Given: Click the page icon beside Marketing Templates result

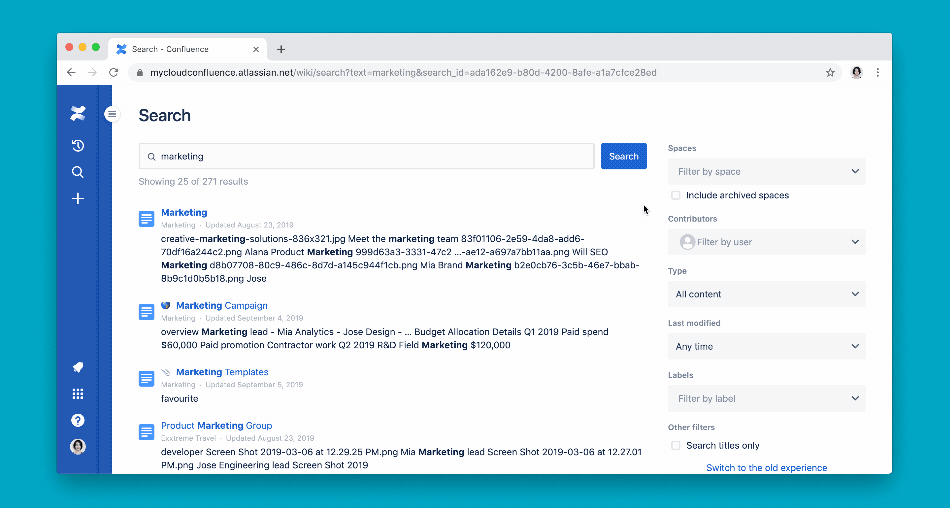Looking at the screenshot, I should [x=146, y=378].
